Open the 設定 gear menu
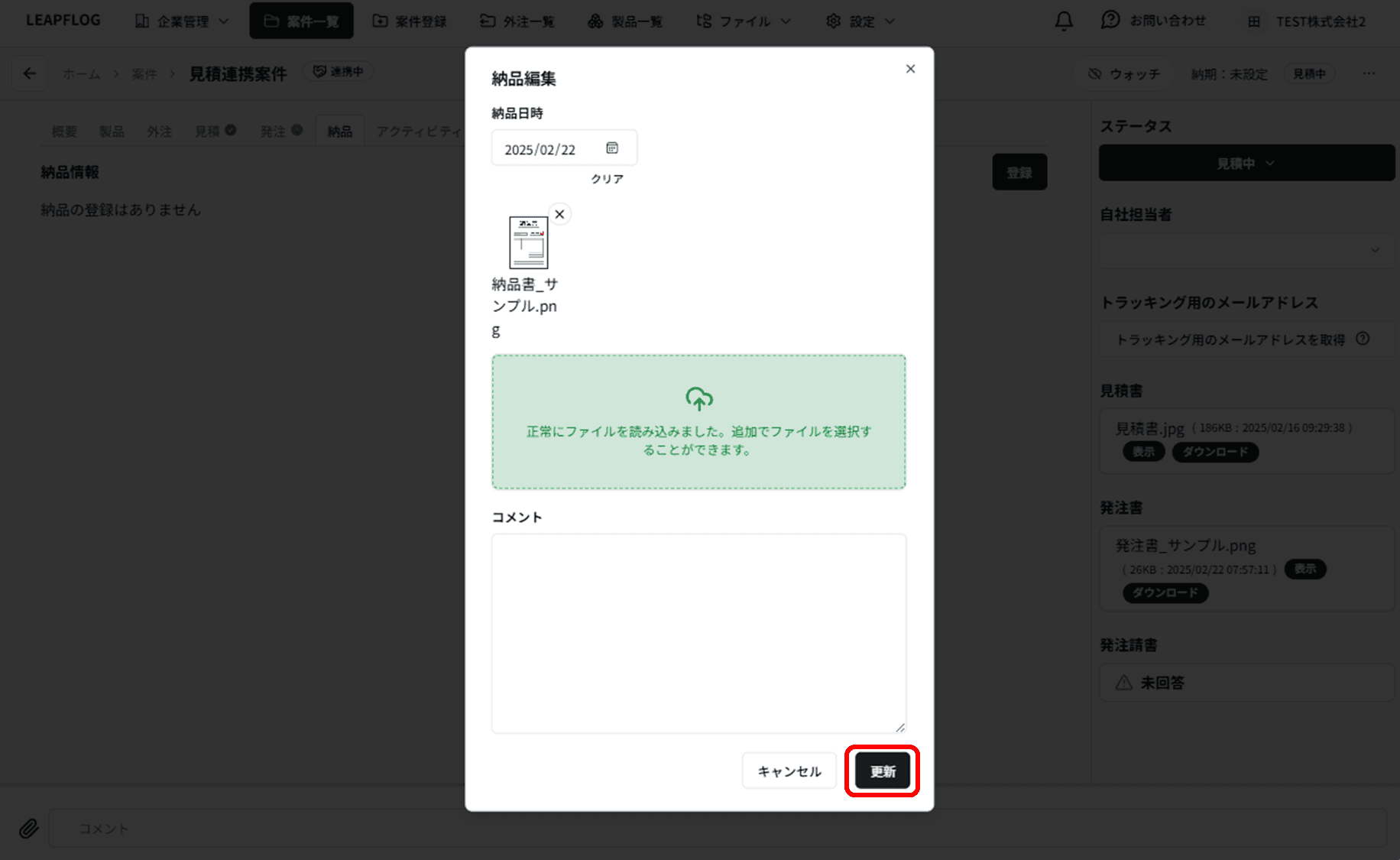This screenshot has height=860, width=1400. click(x=859, y=21)
